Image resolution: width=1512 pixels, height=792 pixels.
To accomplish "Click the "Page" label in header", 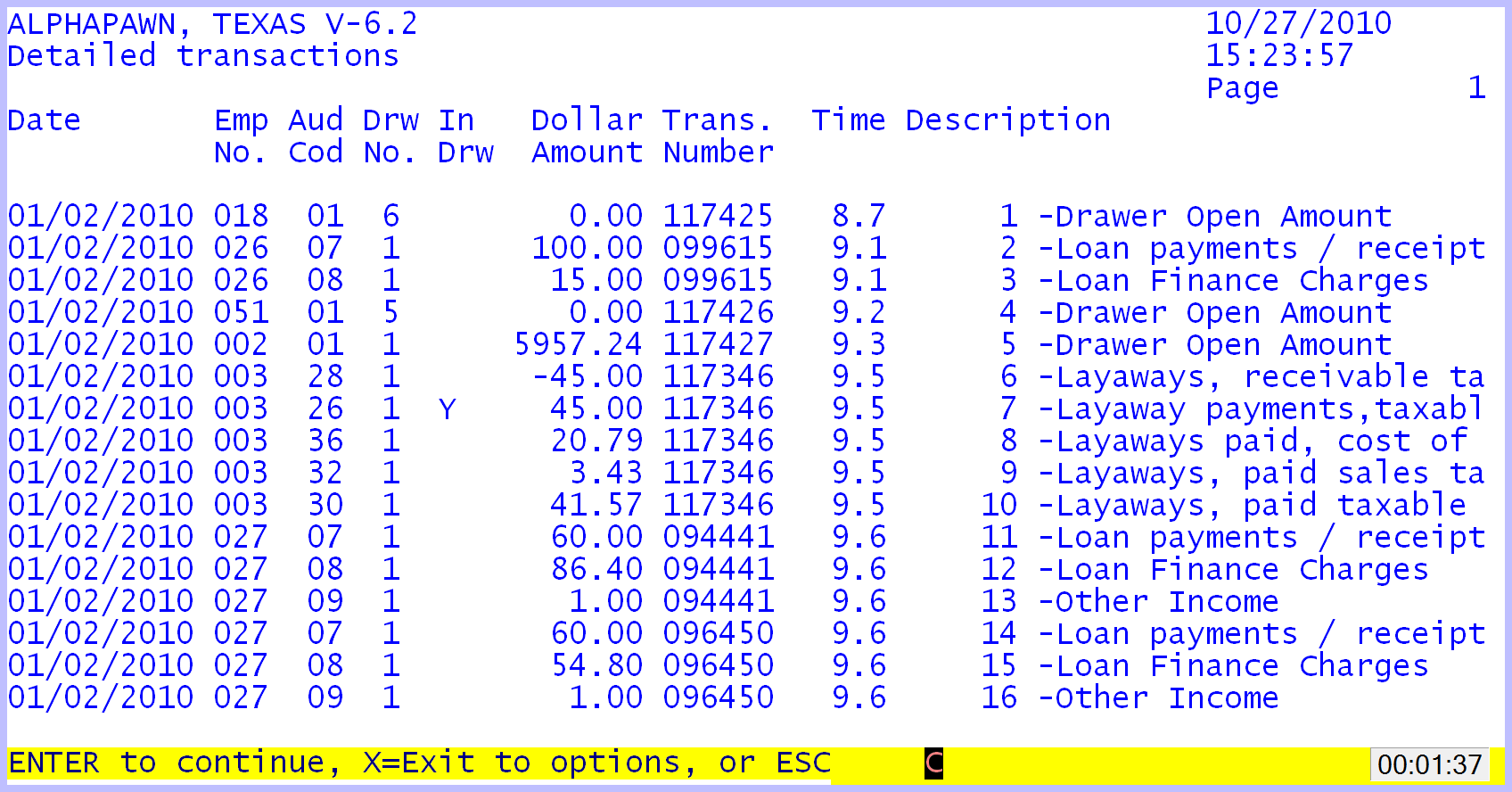I will (x=1242, y=88).
